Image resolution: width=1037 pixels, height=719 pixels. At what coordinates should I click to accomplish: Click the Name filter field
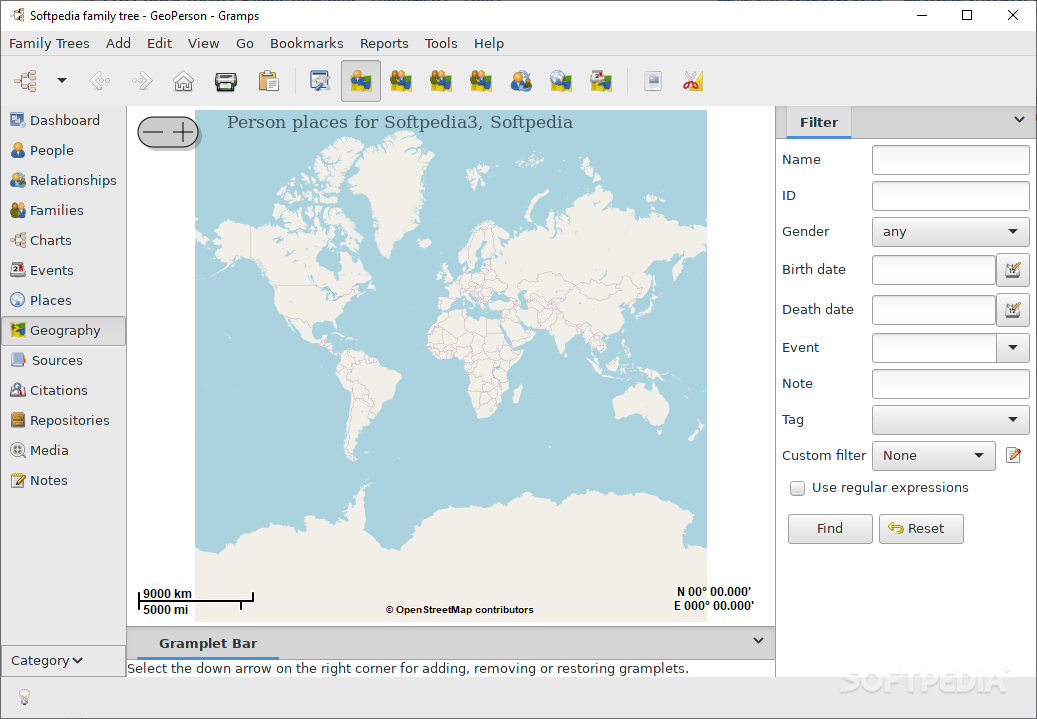click(x=950, y=160)
